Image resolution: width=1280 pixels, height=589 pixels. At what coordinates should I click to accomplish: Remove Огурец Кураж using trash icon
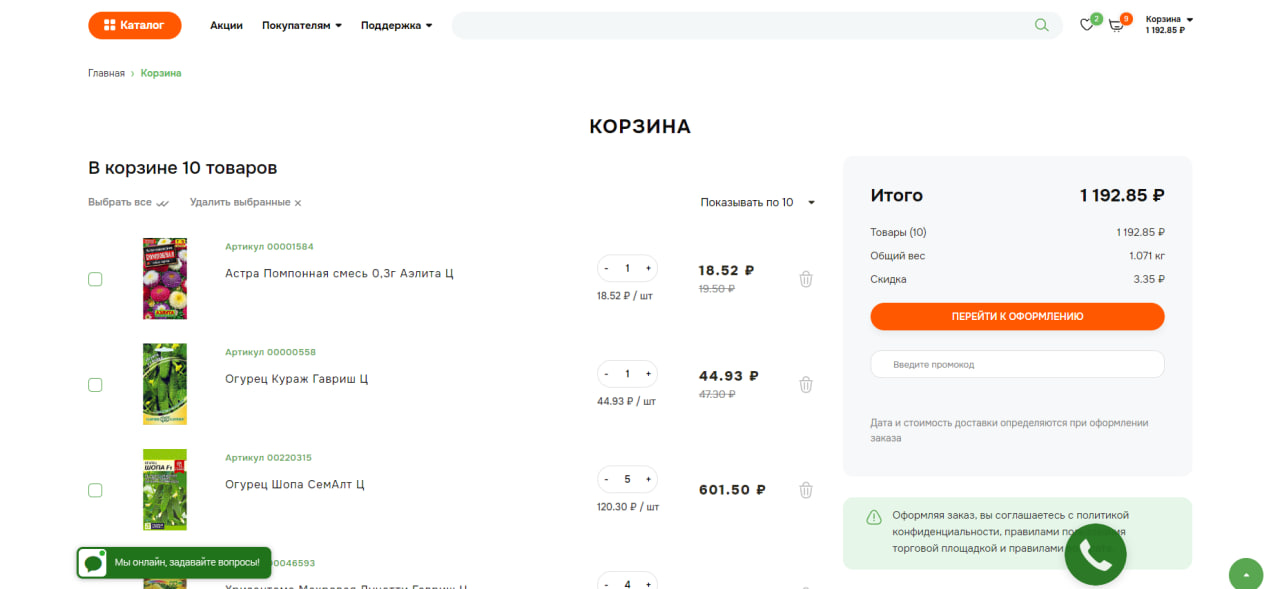[806, 384]
